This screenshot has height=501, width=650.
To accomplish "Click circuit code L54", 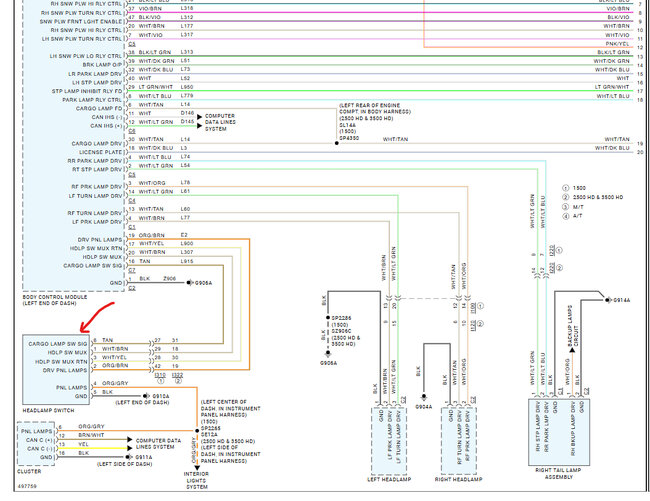I will [185, 165].
